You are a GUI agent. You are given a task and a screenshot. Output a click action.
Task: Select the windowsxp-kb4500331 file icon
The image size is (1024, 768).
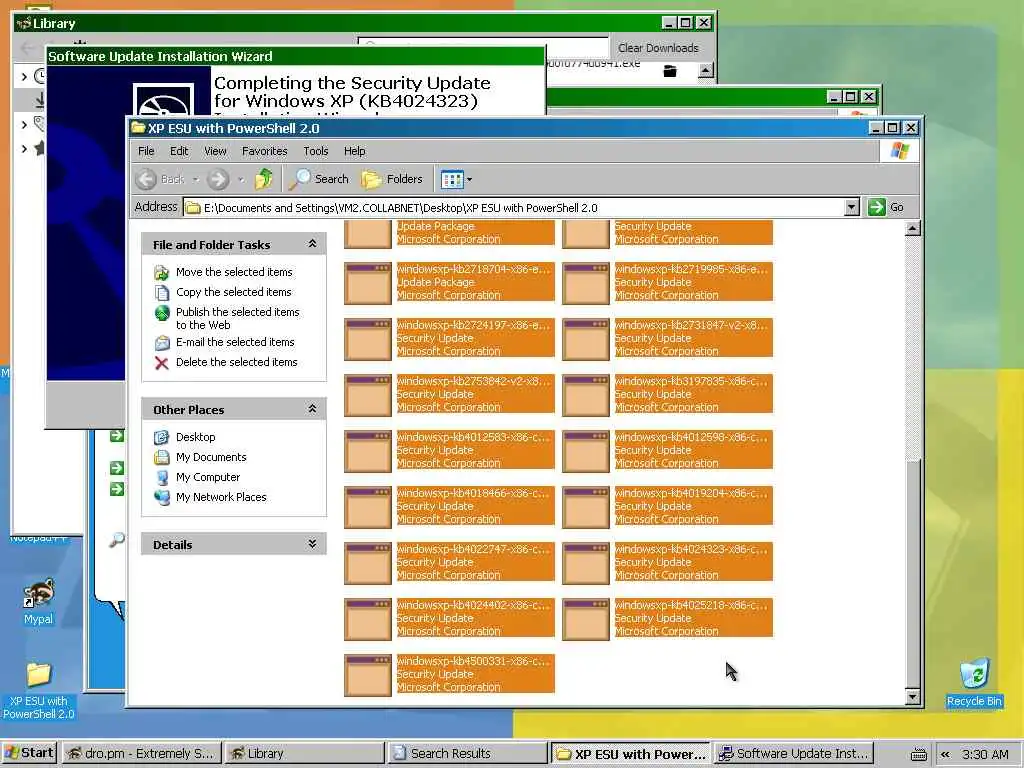click(x=368, y=676)
